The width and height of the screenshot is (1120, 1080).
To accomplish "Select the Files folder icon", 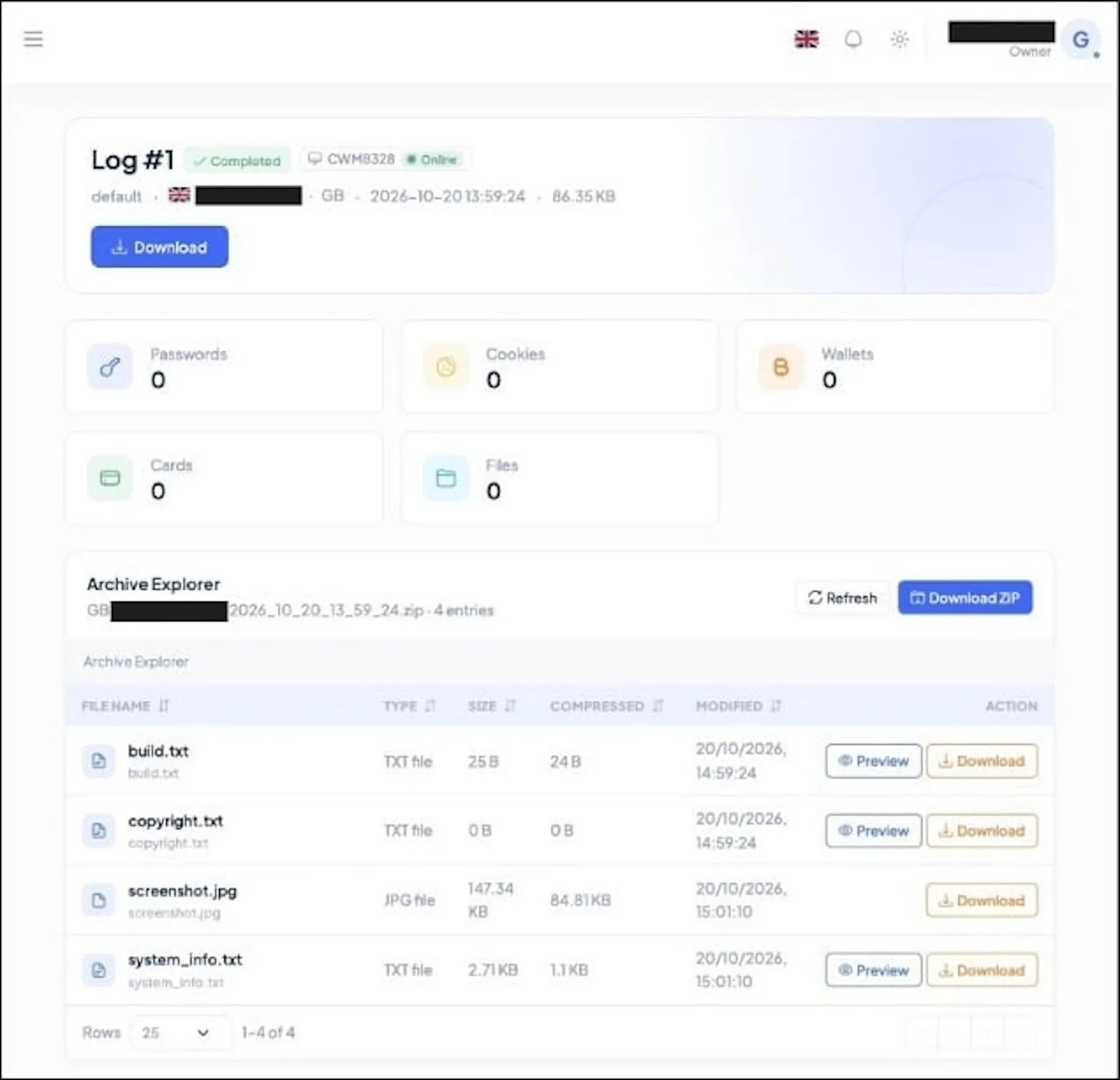I will click(446, 478).
